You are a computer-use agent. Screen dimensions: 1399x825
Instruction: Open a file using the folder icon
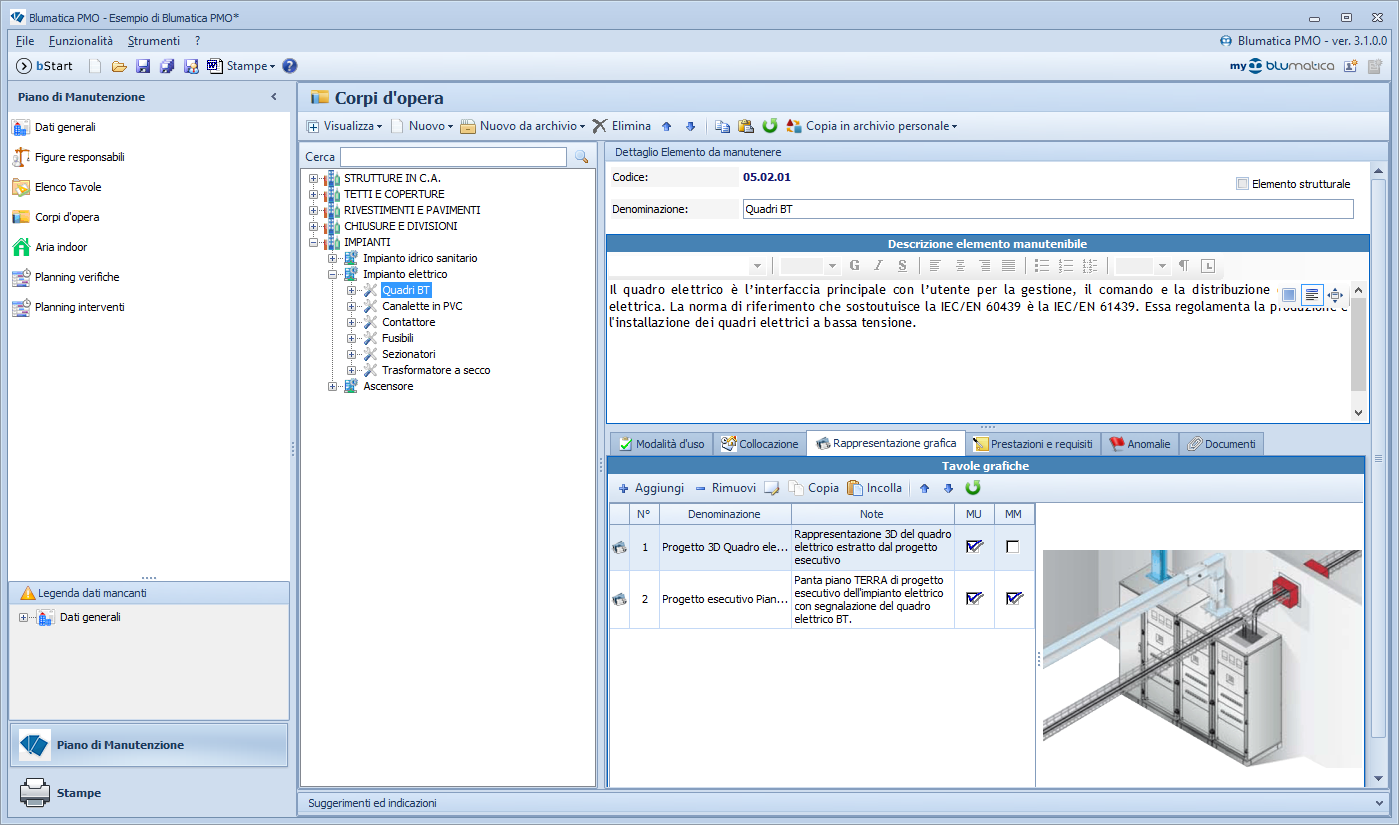(119, 66)
